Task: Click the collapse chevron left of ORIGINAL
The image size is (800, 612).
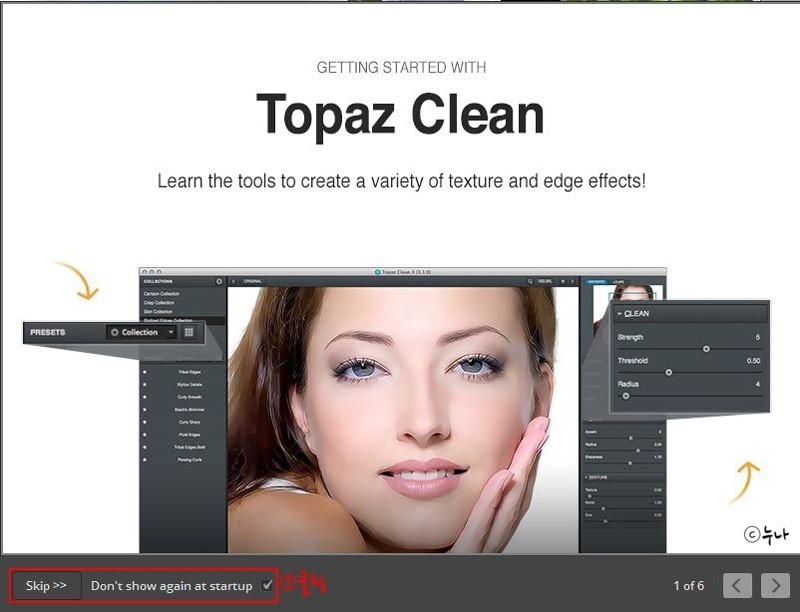Action: [234, 282]
